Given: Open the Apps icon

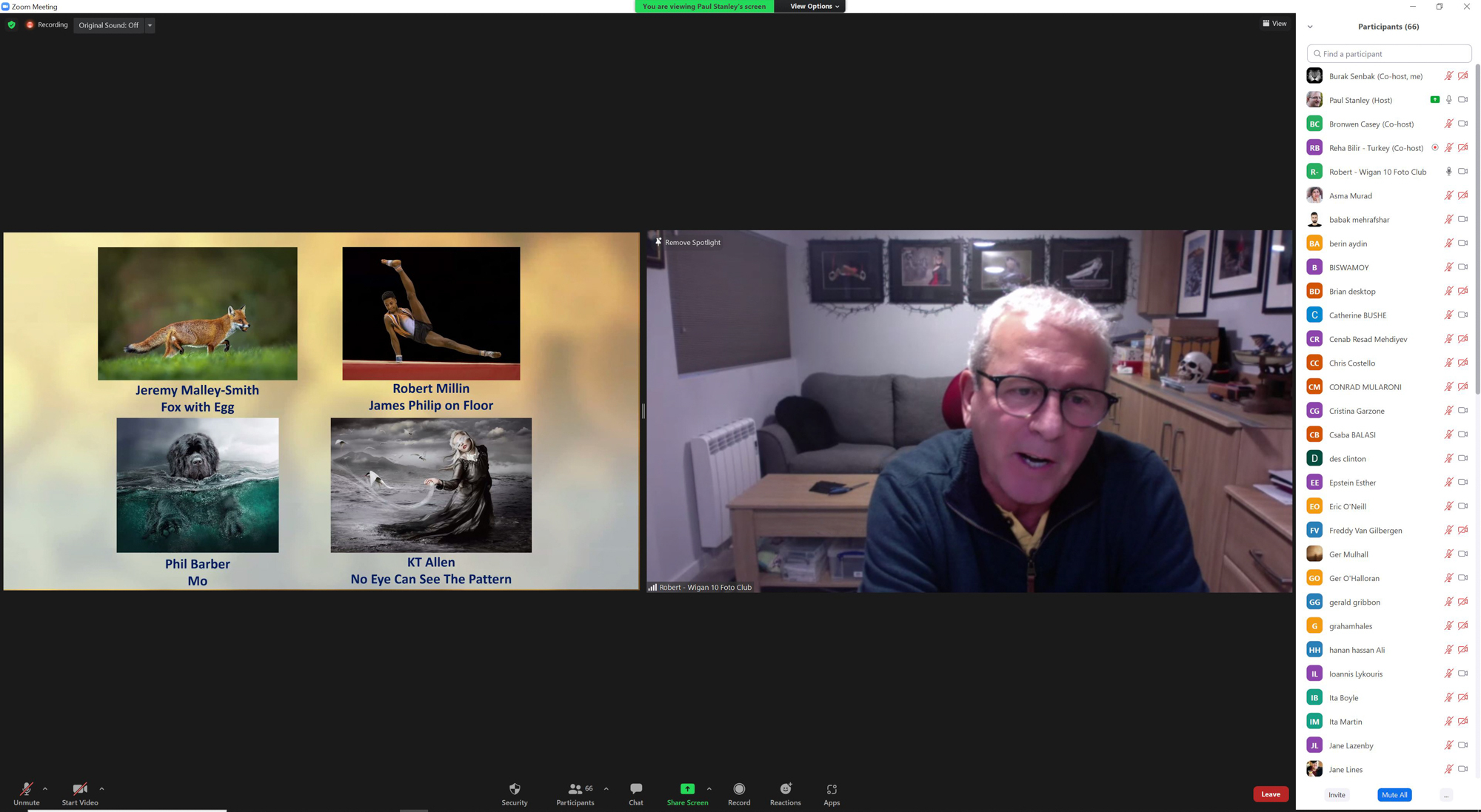Looking at the screenshot, I should (x=832, y=788).
